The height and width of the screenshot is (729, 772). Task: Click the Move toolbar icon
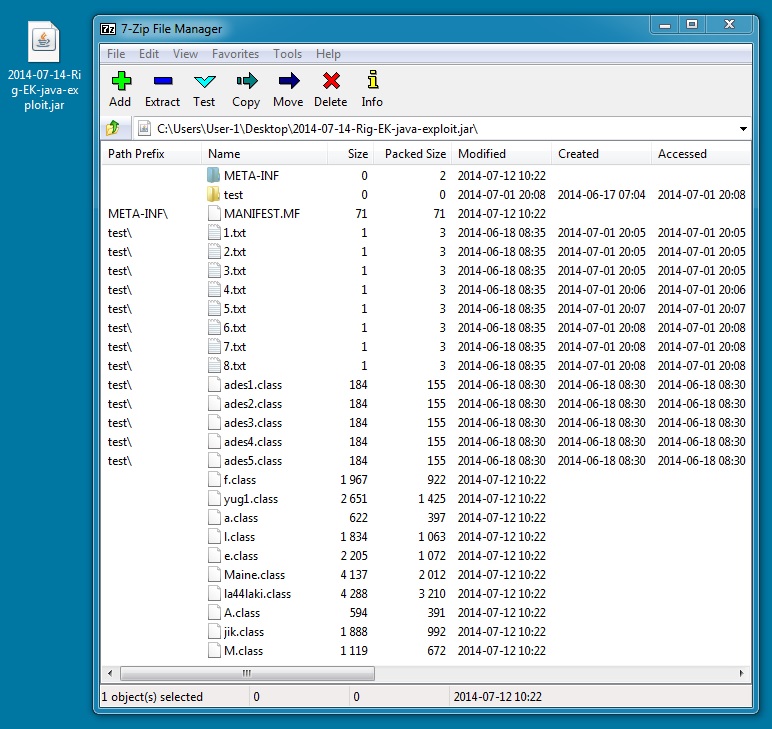point(288,88)
